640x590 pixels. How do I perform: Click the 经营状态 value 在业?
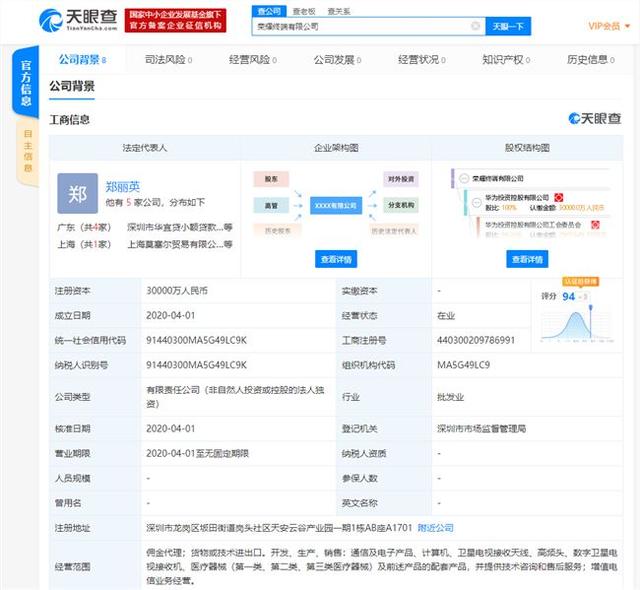(446, 315)
